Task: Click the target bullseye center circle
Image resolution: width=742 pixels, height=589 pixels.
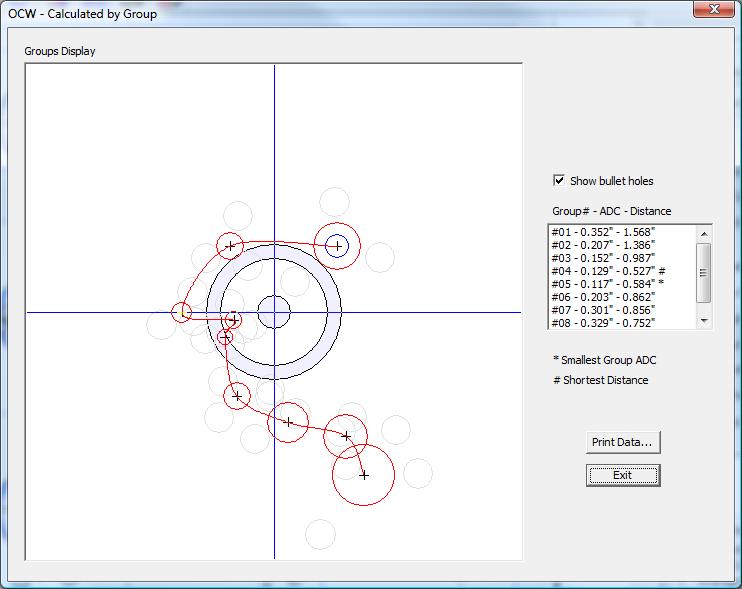Action: [x=274, y=312]
